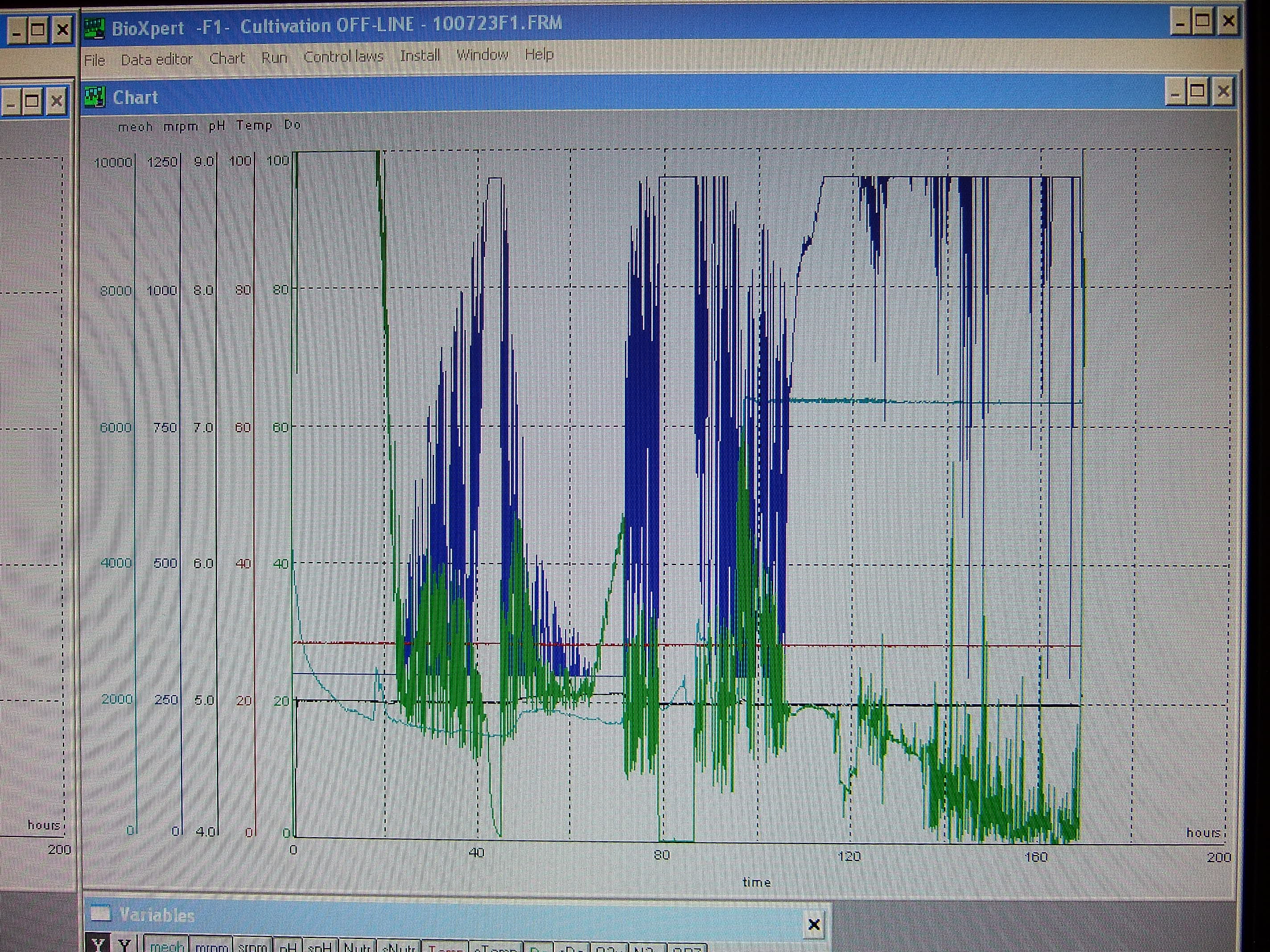Viewport: 1270px width, 952px height.
Task: Minimize the Chart sub-window
Action: coord(1175,92)
